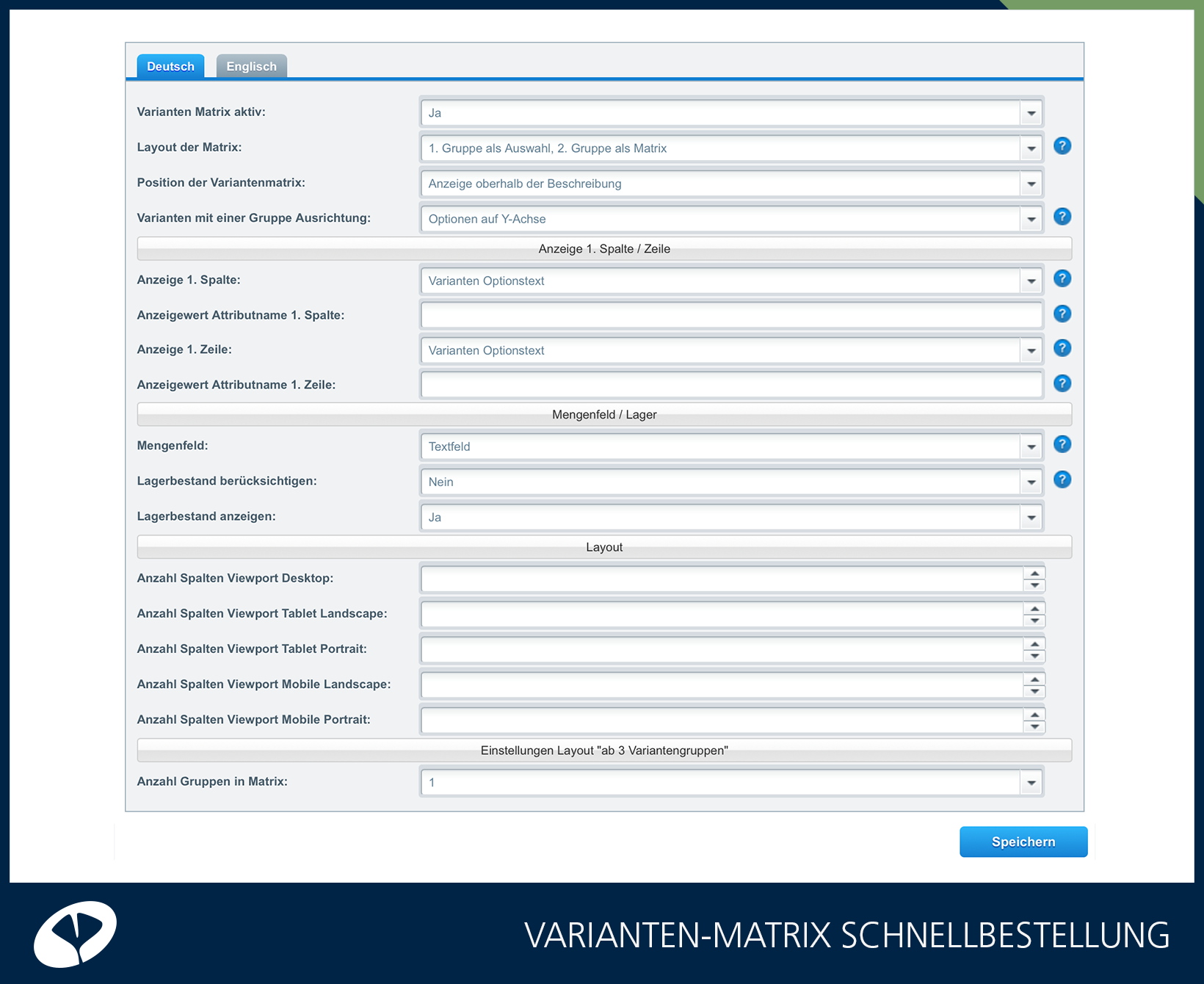Open the Varianten Matrix aktiv dropdown
Image resolution: width=1204 pixels, height=984 pixels.
coord(1031,113)
